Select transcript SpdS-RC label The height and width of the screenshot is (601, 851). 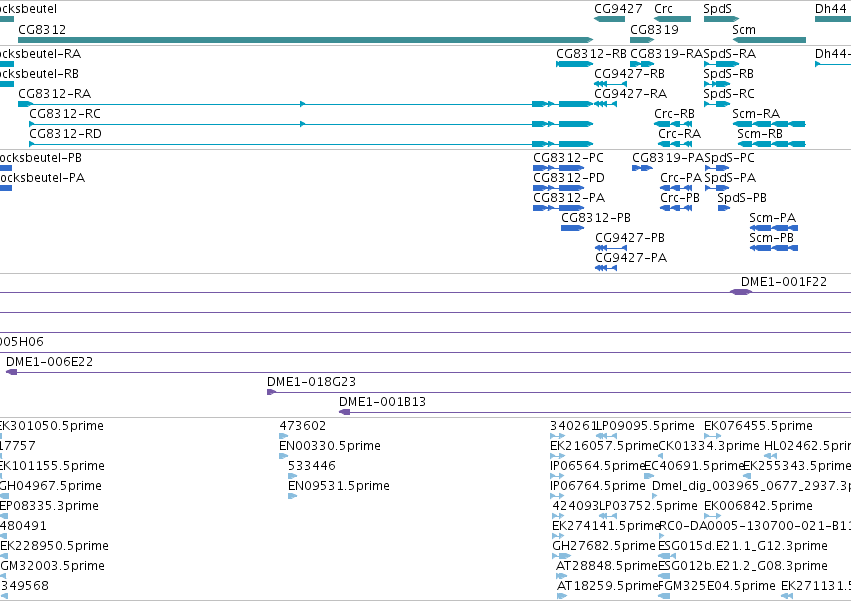pos(729,93)
